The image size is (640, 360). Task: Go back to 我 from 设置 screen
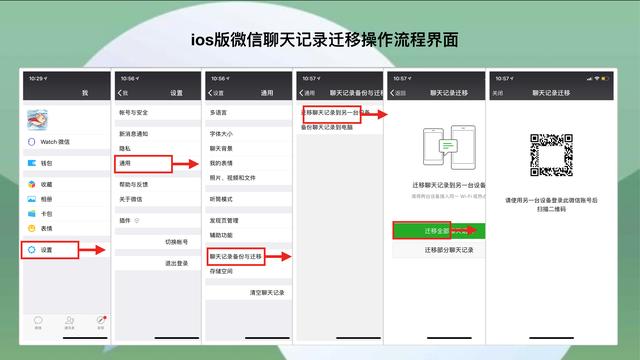(123, 93)
